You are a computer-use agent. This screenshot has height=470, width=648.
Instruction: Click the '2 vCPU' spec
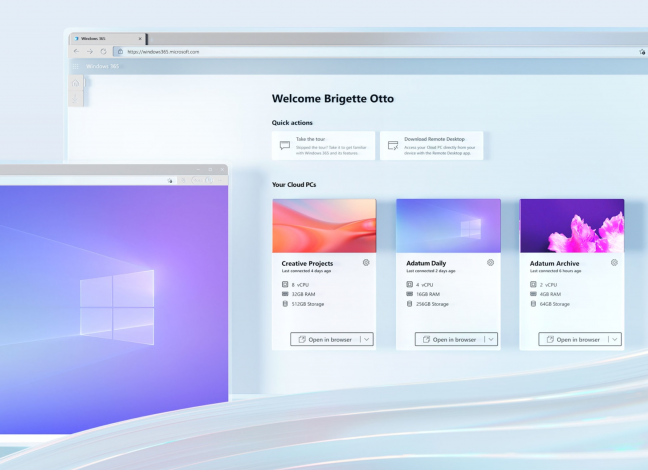coord(548,285)
